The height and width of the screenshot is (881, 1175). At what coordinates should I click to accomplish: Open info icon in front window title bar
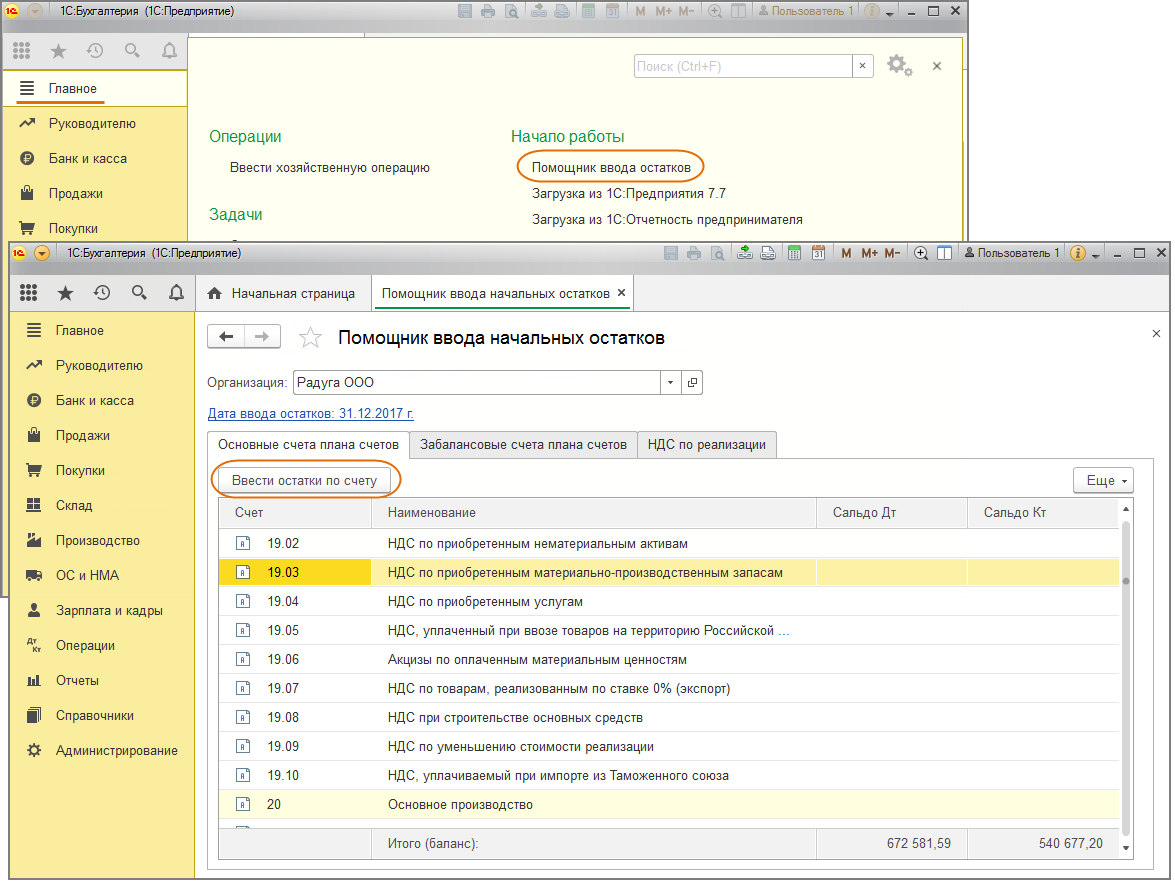pos(1078,253)
